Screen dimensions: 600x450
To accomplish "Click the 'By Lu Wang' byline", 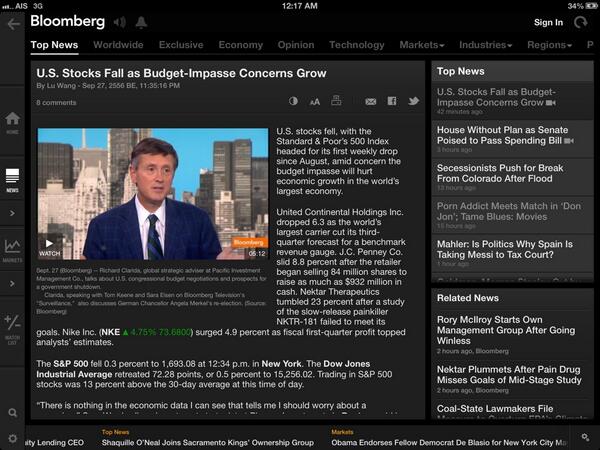I will (x=56, y=85).
